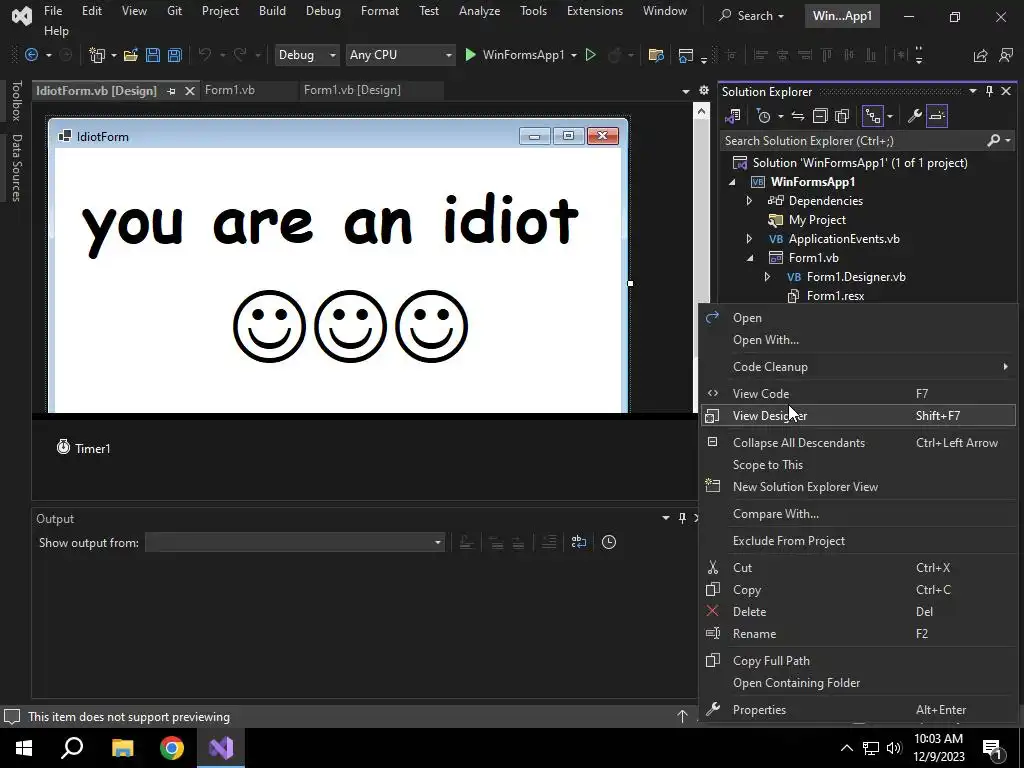This screenshot has height=768, width=1024.
Task: Click the designer vertical scrollbar up arrow
Action: [701, 112]
